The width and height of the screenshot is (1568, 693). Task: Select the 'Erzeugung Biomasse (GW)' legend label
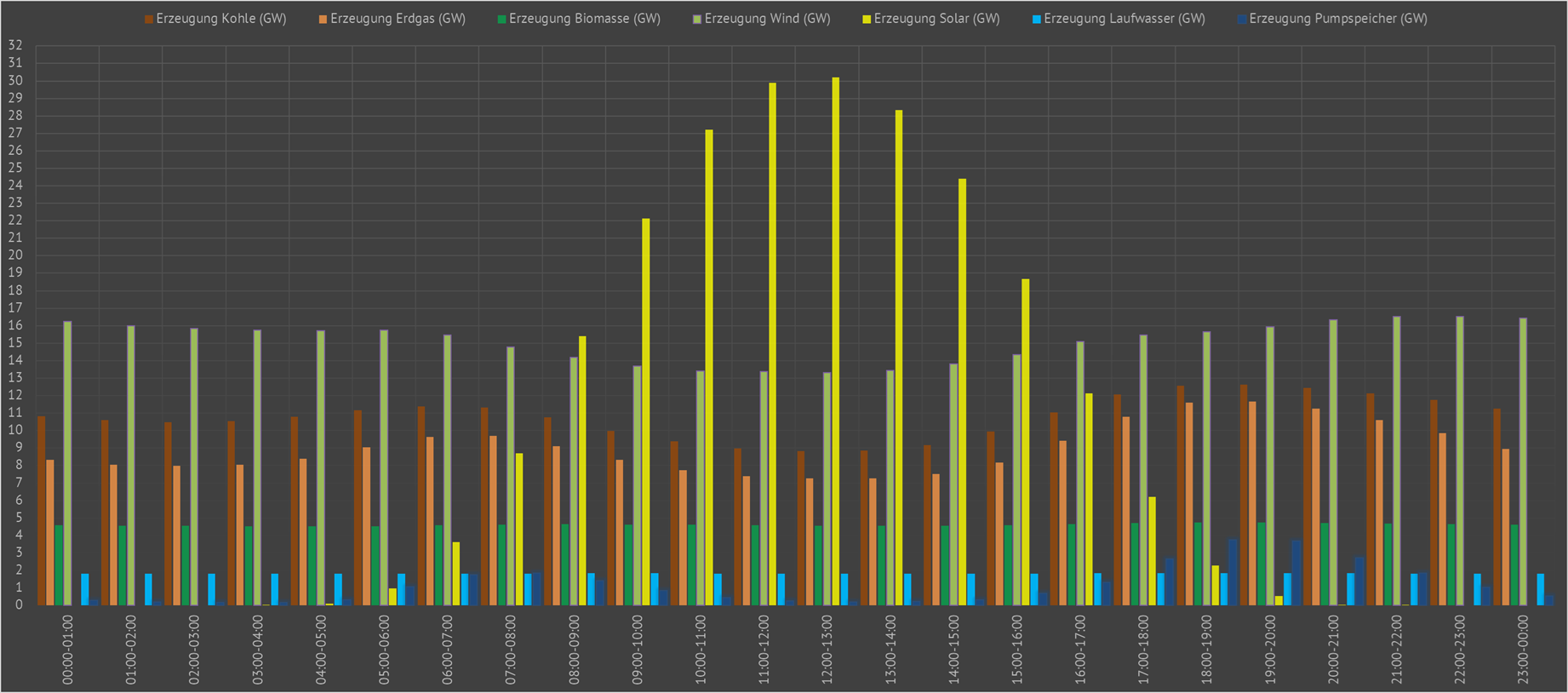coord(584,19)
